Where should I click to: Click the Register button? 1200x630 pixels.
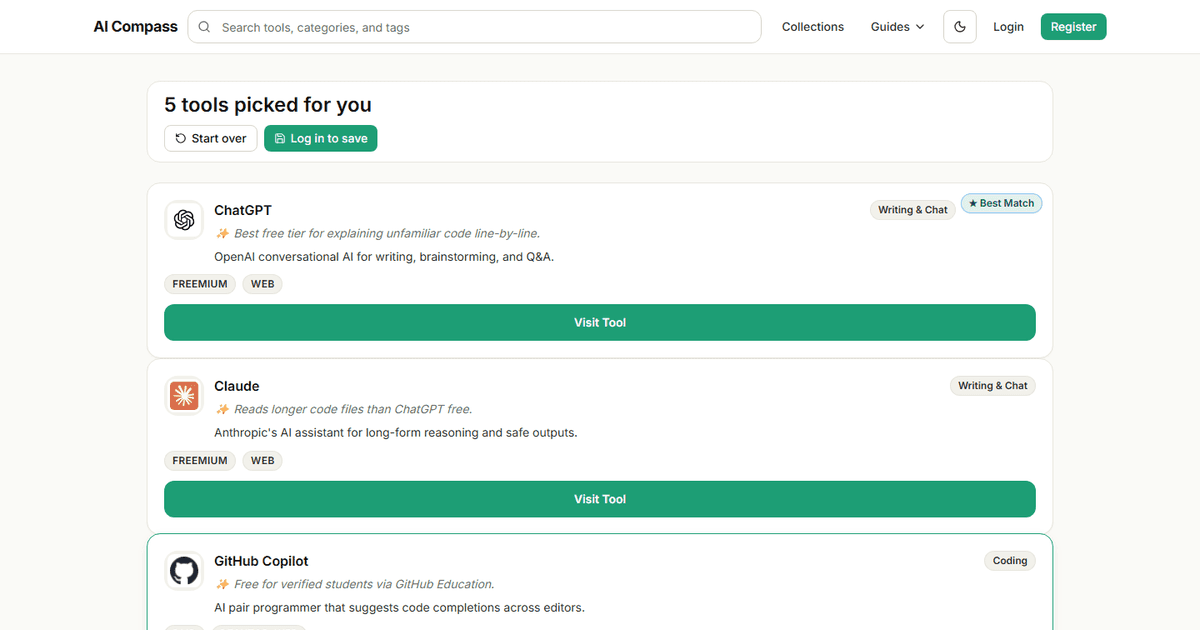(1074, 27)
